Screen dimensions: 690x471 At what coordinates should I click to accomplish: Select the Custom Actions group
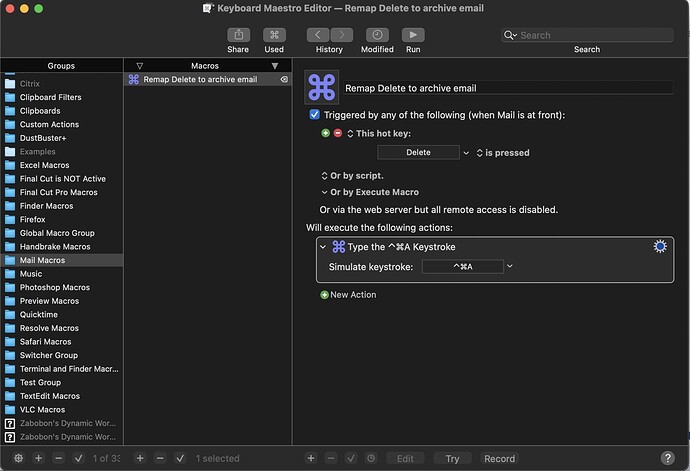(62, 125)
